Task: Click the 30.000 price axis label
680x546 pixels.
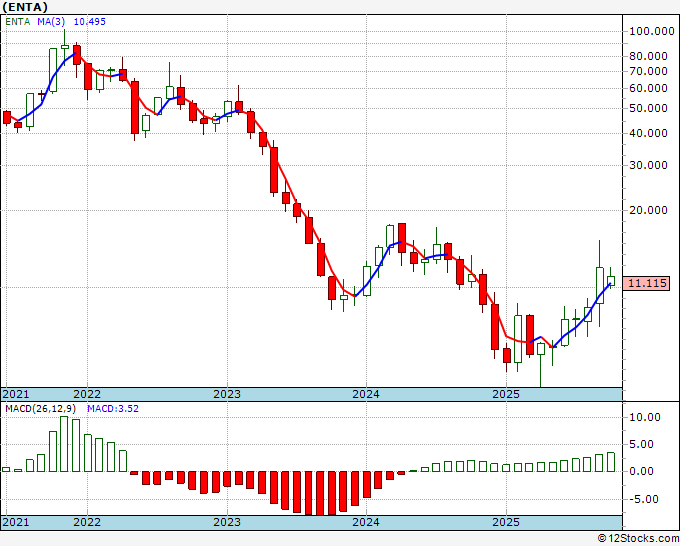Action: click(648, 165)
